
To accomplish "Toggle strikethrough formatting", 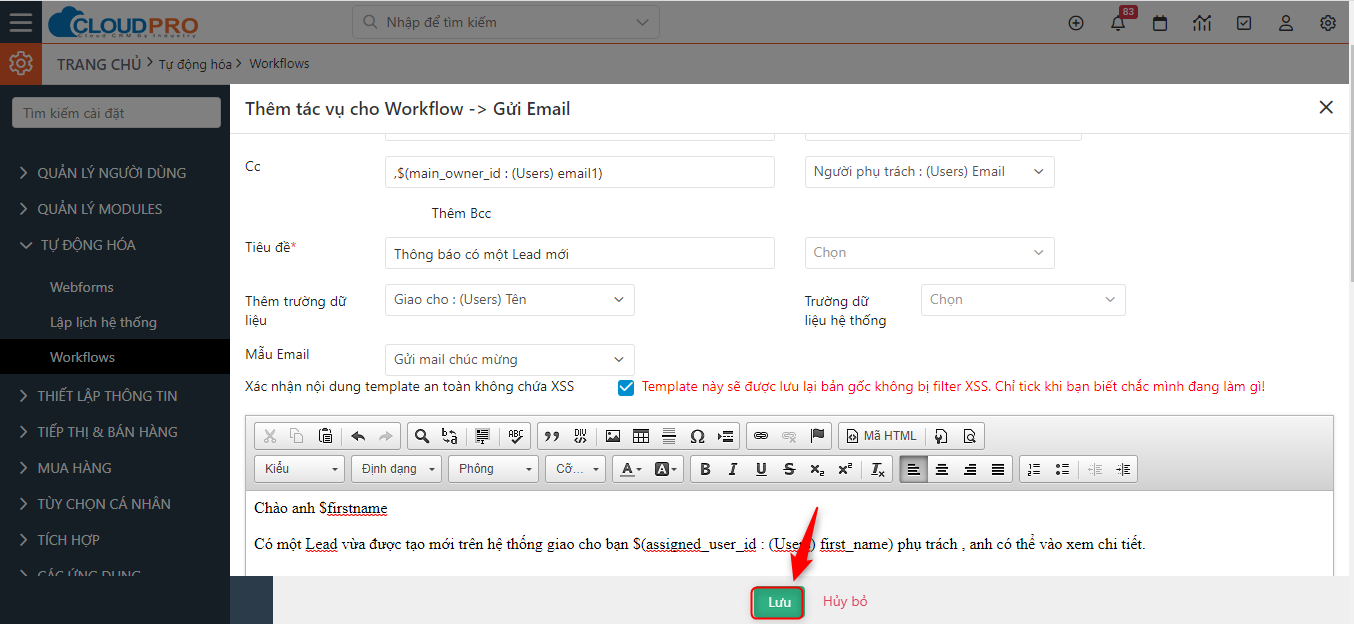I will pos(789,469).
